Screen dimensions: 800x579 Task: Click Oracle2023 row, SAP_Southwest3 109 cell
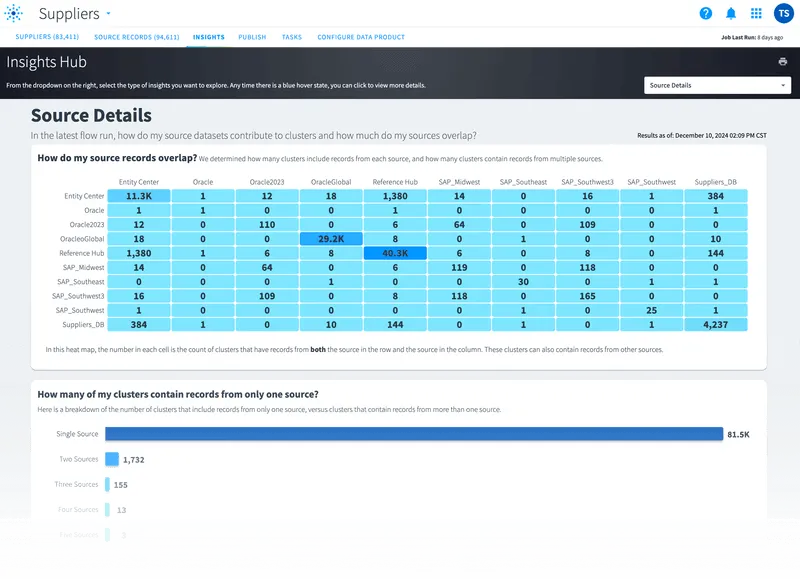coord(587,224)
